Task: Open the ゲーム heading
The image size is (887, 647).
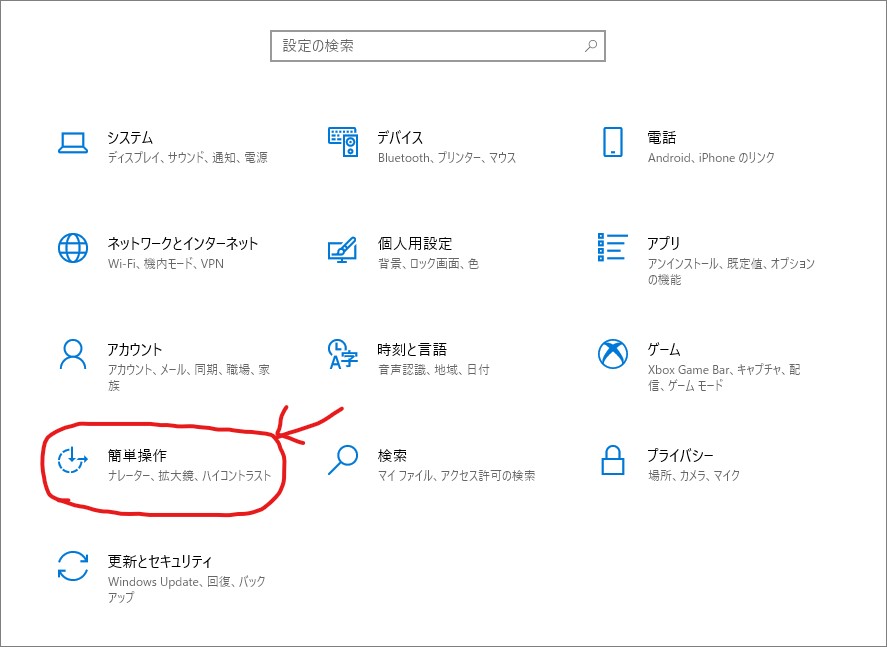Action: click(664, 350)
